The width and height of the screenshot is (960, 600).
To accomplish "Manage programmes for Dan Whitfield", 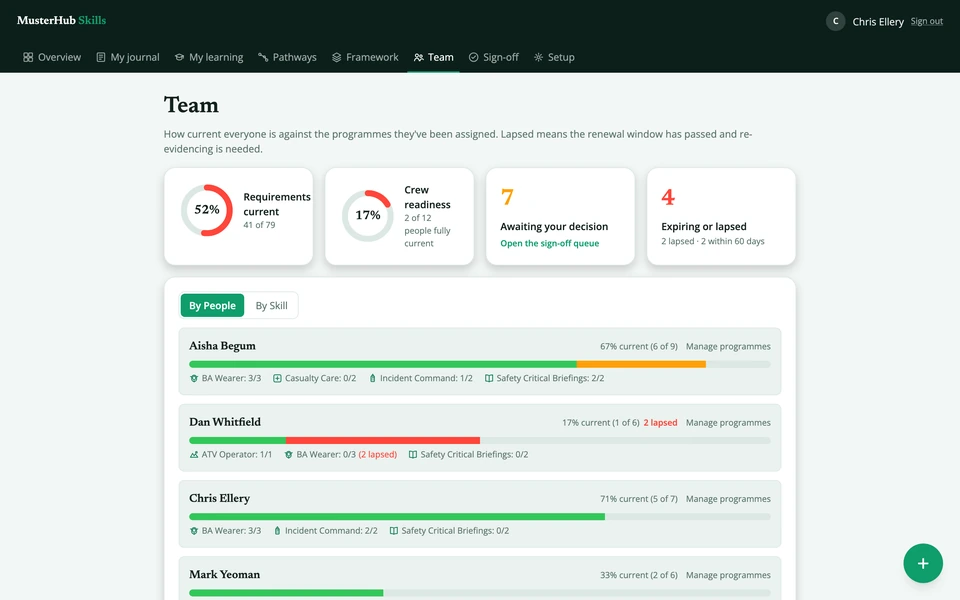I will pyautogui.click(x=728, y=422).
